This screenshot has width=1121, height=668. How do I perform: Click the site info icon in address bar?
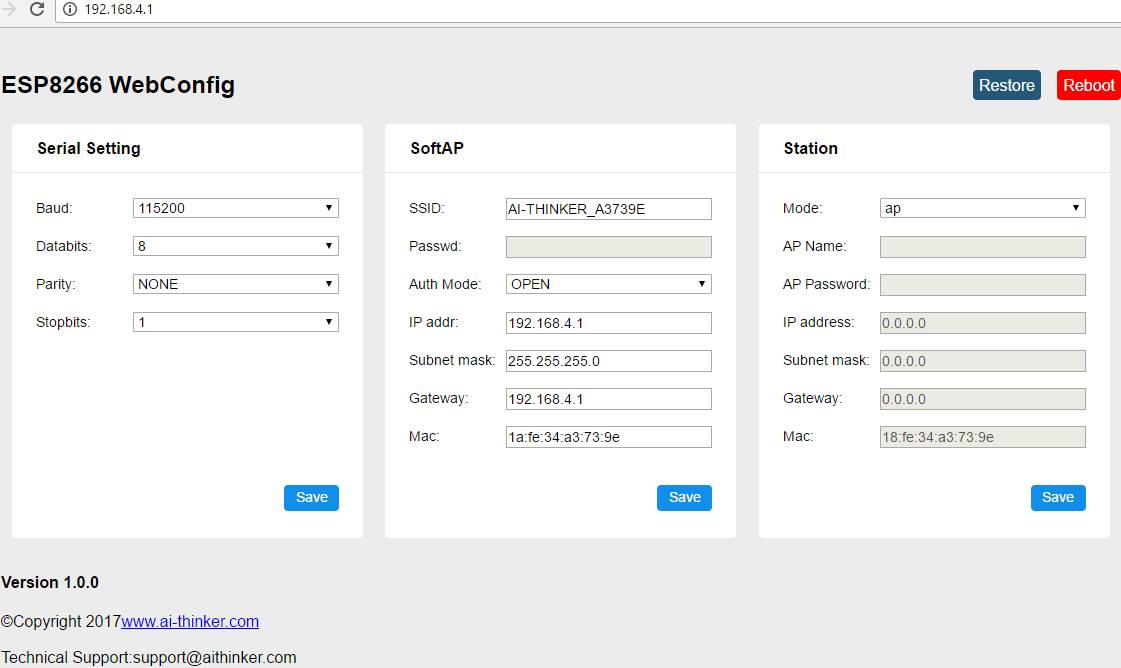70,9
